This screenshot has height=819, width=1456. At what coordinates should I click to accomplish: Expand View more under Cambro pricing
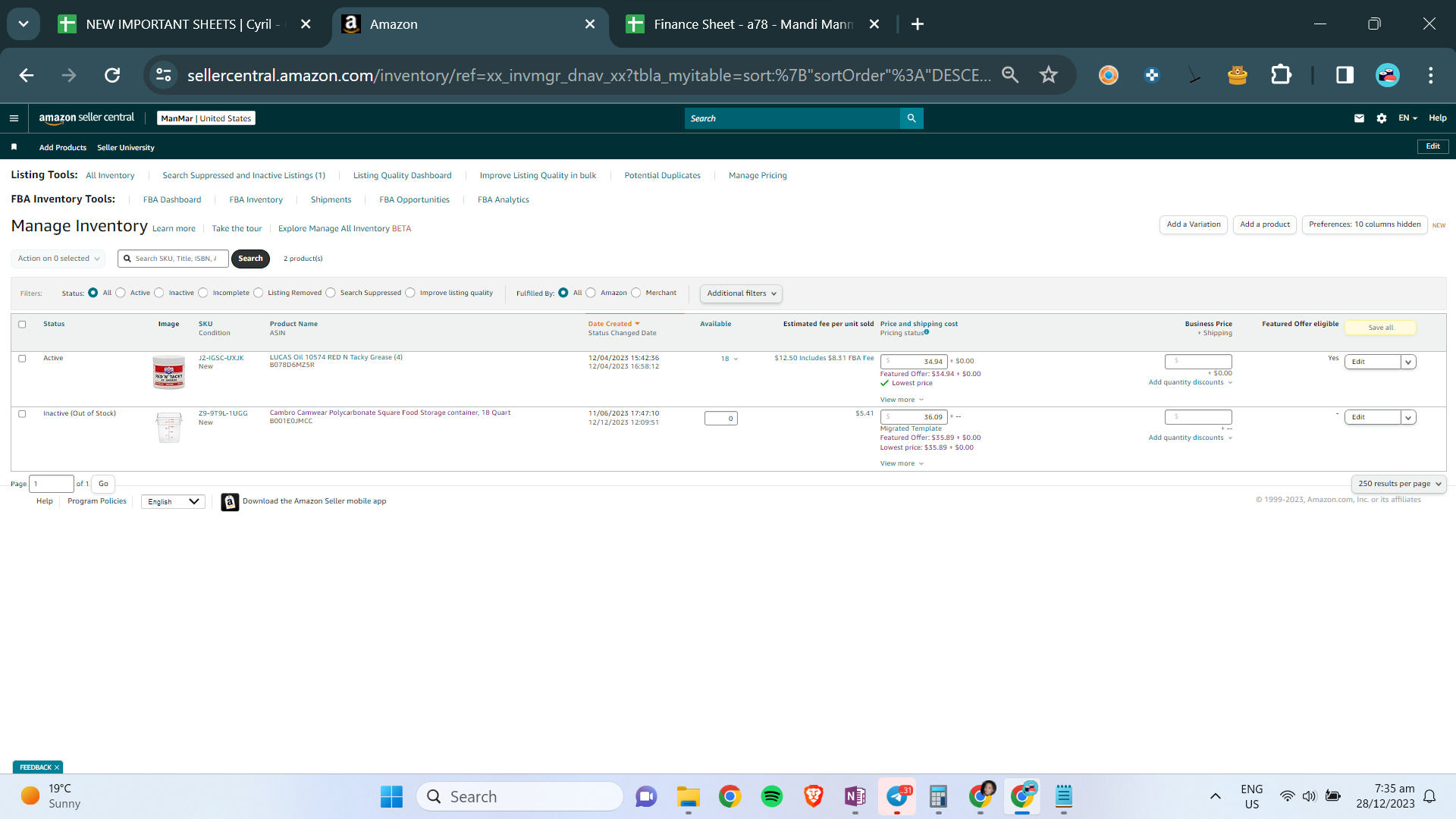[x=902, y=463]
